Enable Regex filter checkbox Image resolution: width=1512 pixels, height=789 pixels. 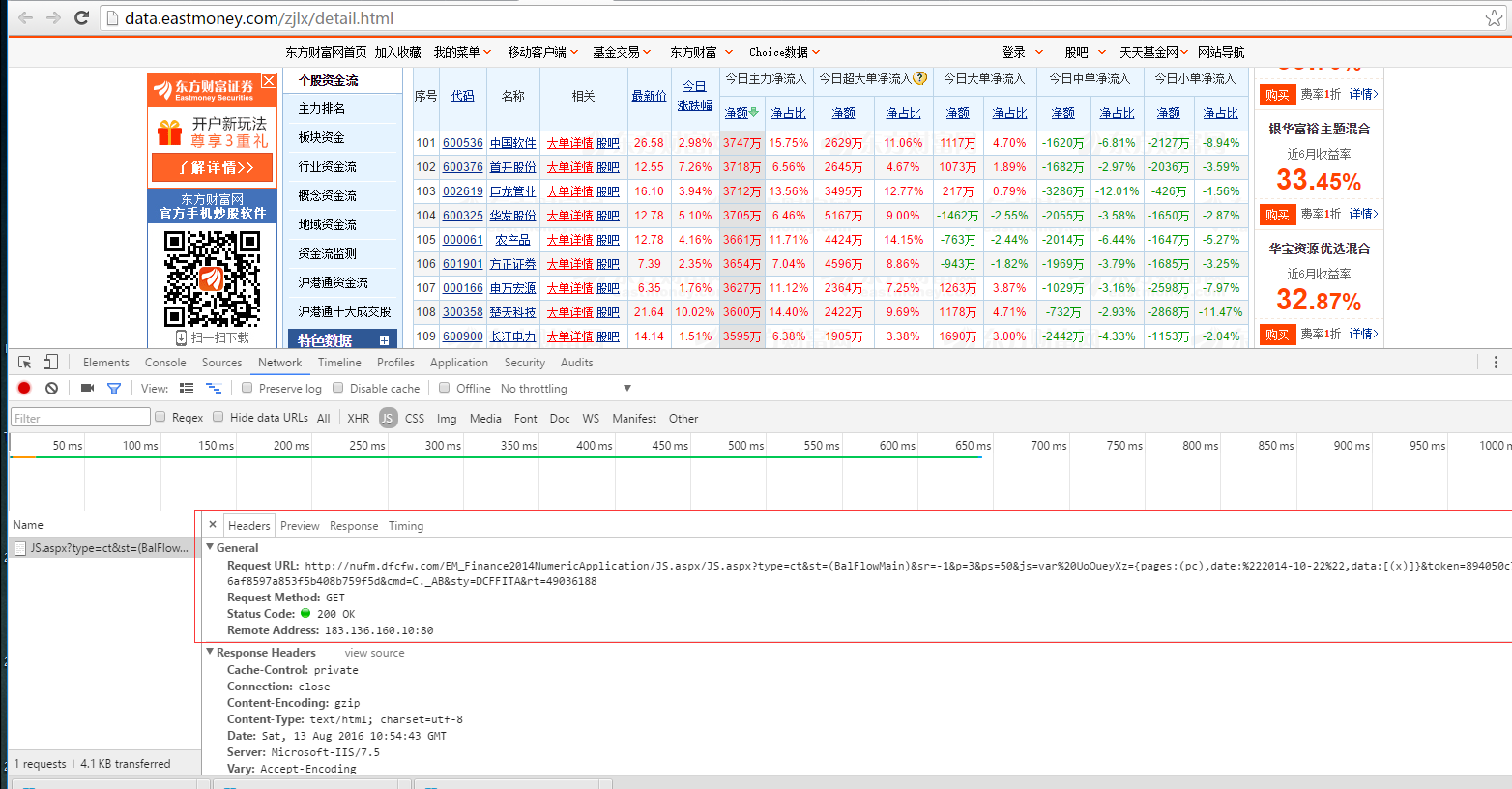click(160, 417)
